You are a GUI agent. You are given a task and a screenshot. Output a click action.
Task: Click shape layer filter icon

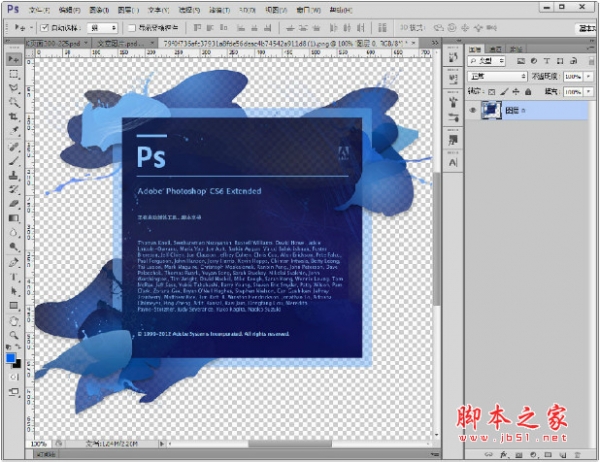560,61
